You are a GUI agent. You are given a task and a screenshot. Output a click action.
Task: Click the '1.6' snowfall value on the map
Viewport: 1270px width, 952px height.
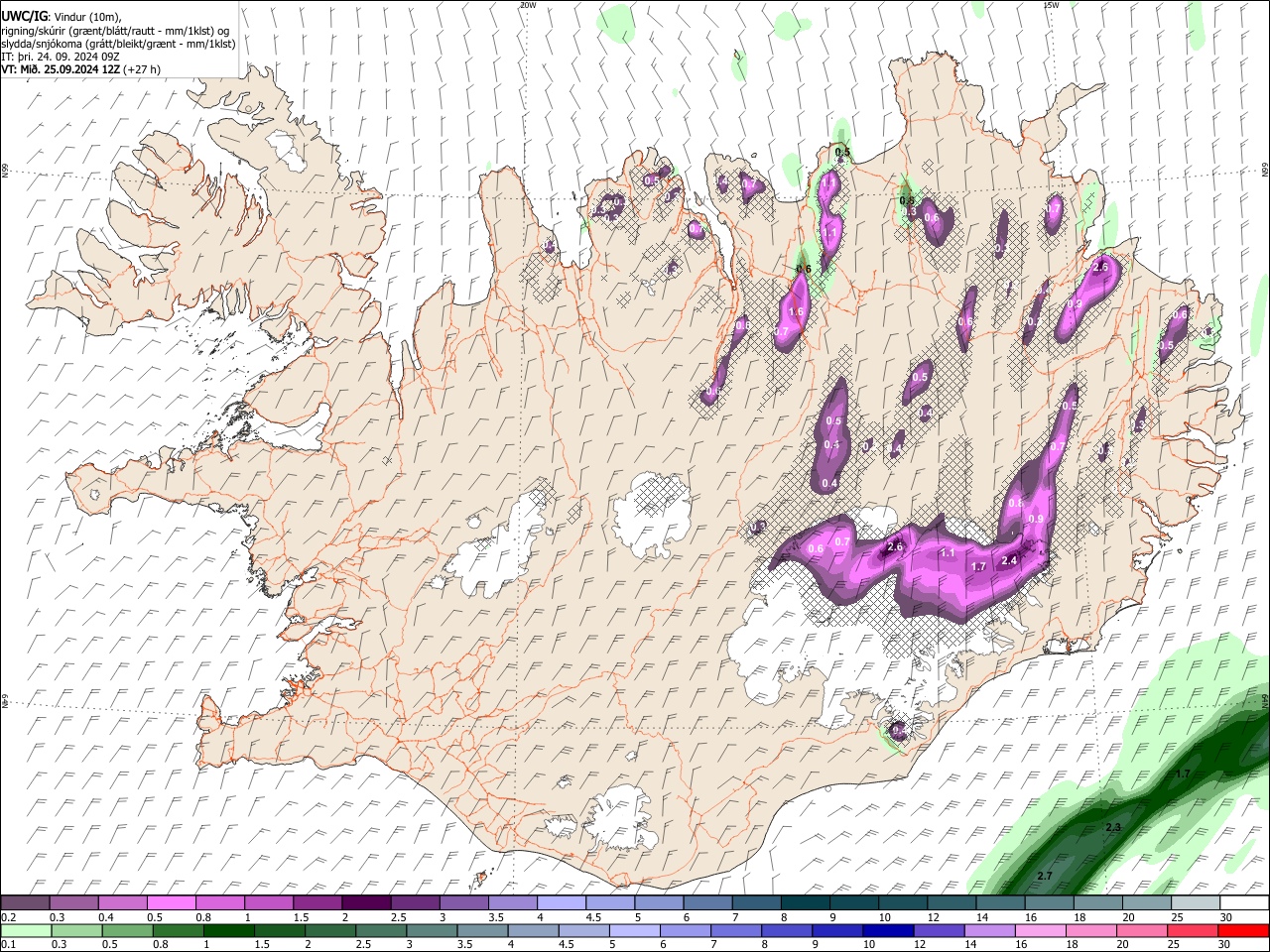pyautogui.click(x=796, y=311)
